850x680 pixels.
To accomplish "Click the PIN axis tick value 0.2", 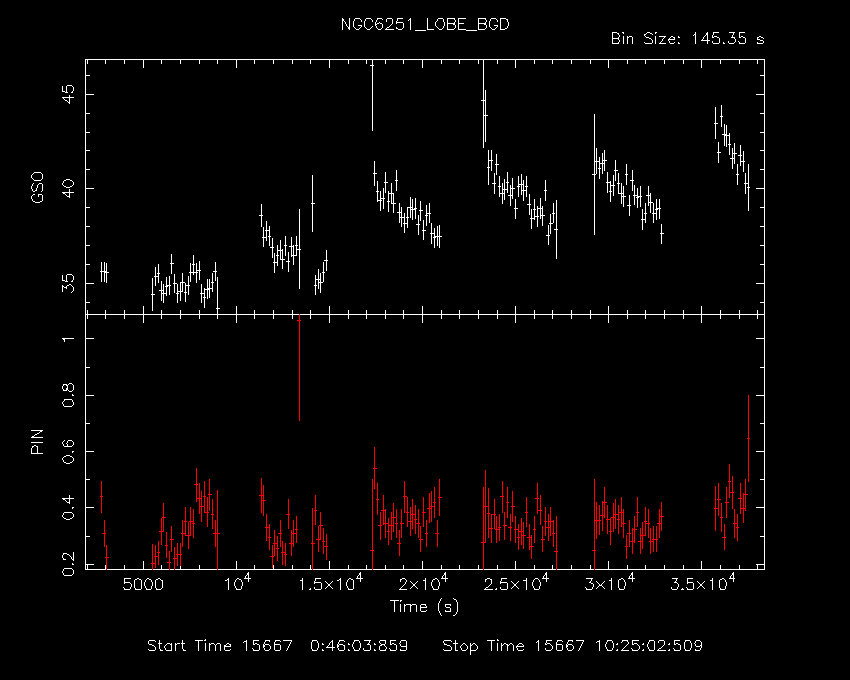I will tap(69, 563).
